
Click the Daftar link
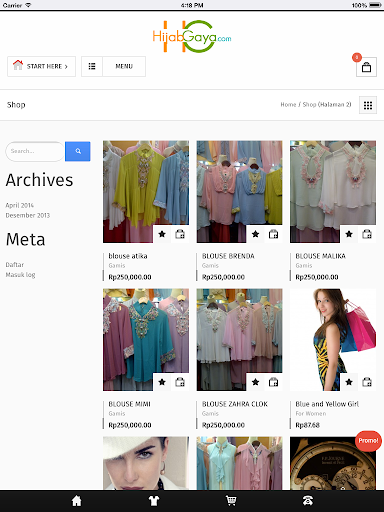pyautogui.click(x=15, y=265)
